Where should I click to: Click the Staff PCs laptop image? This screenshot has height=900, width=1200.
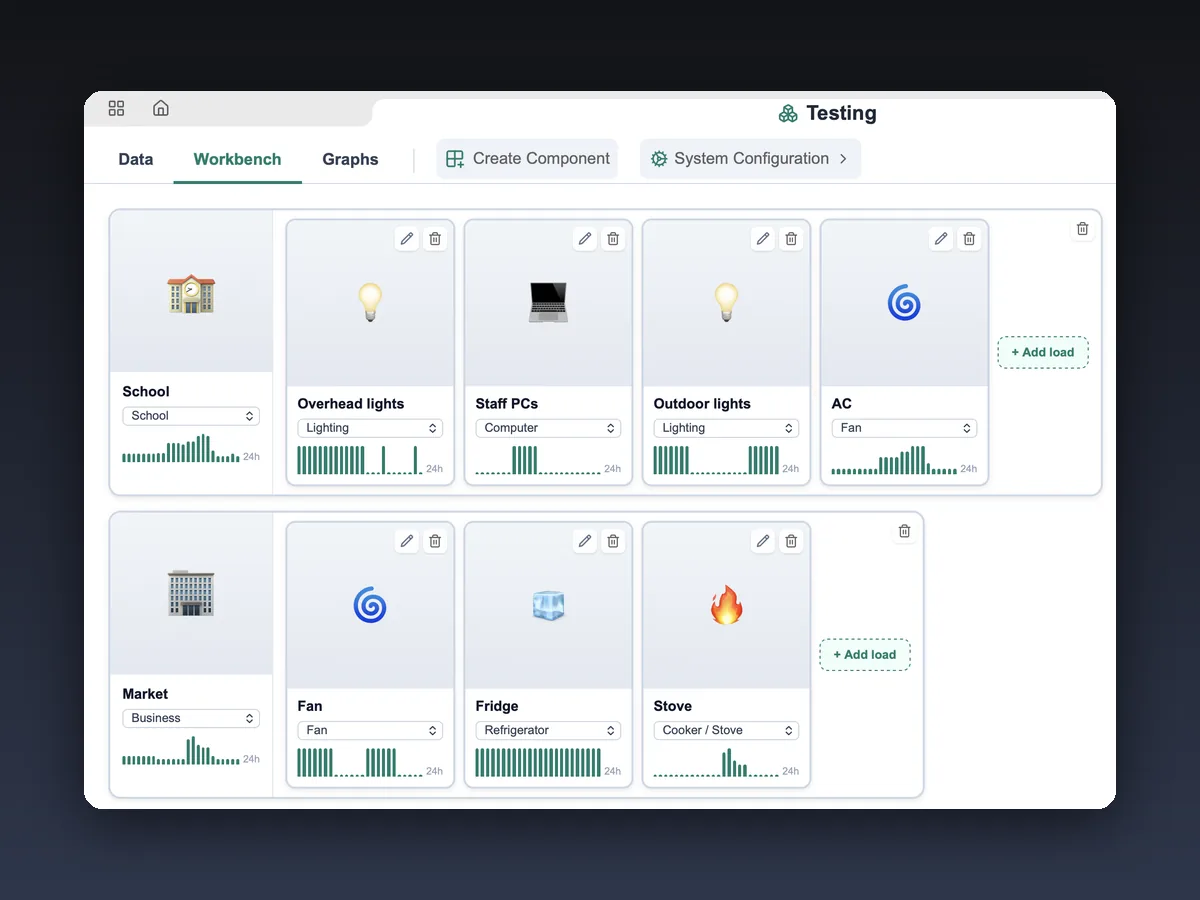coord(548,302)
